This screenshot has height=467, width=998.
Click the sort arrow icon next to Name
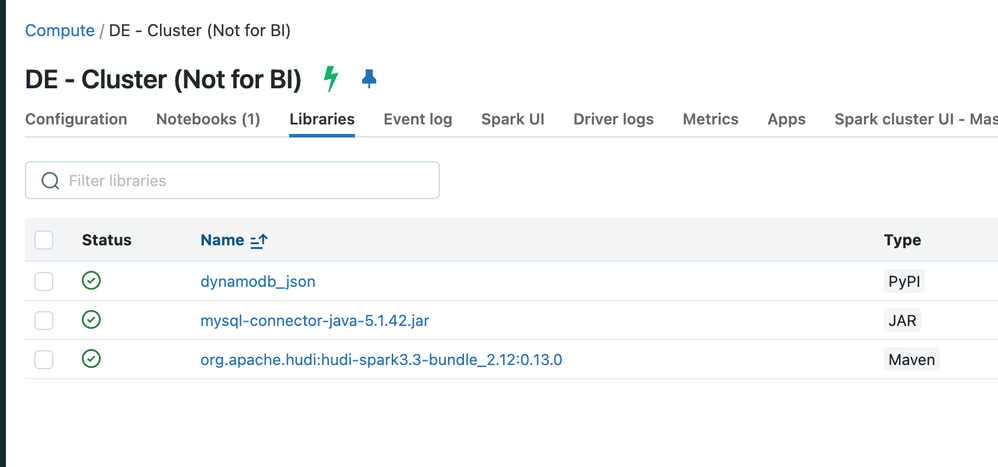click(x=259, y=240)
